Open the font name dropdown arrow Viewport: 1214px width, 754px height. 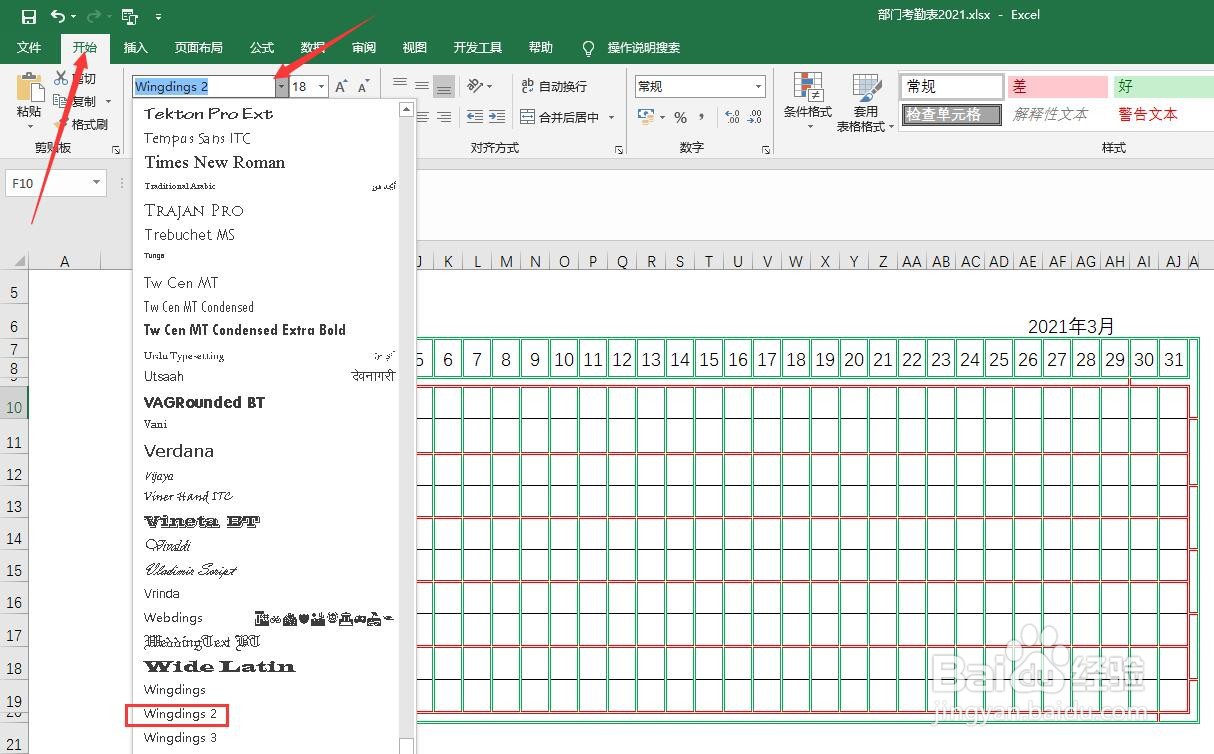[282, 87]
